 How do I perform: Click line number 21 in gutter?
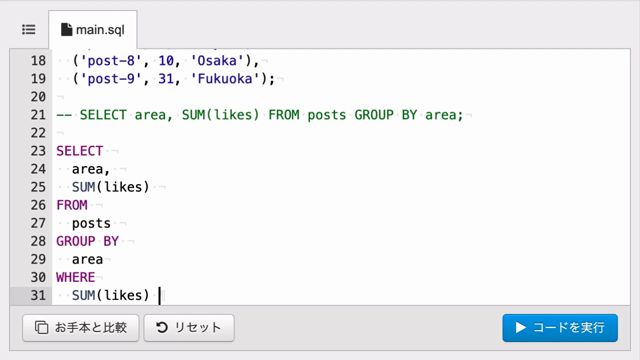coord(38,115)
